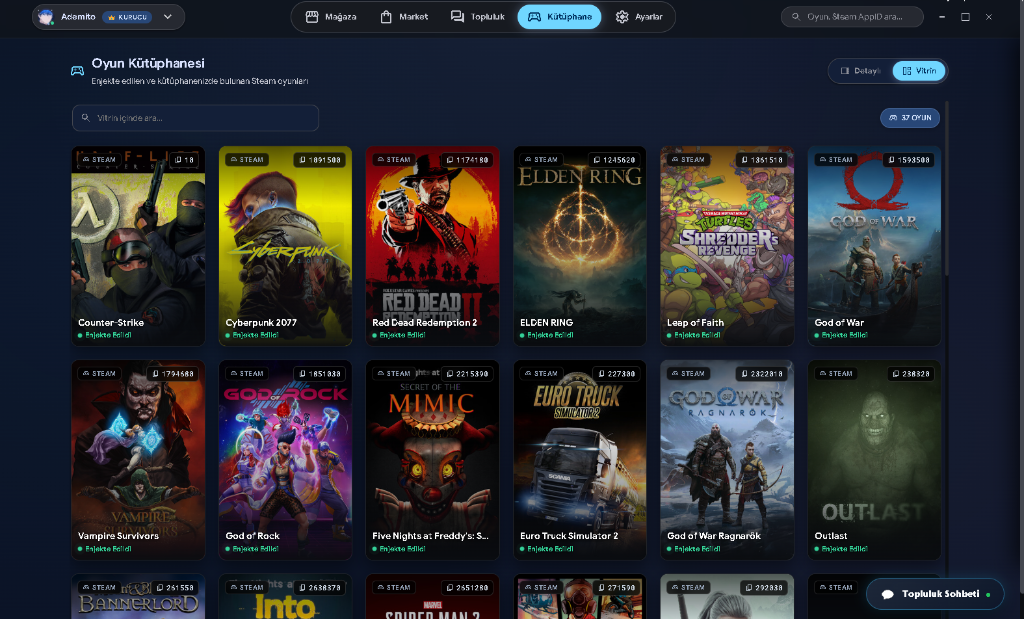Click the AppID 10 badge on Counter-Strike
This screenshot has width=1024, height=619.
184,159
